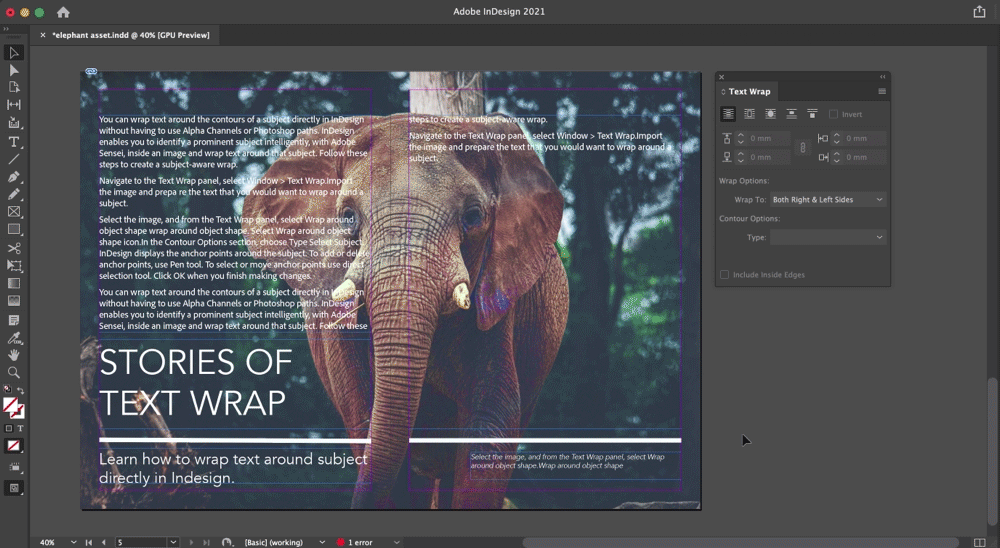Toggle the make all settings same link

802,148
